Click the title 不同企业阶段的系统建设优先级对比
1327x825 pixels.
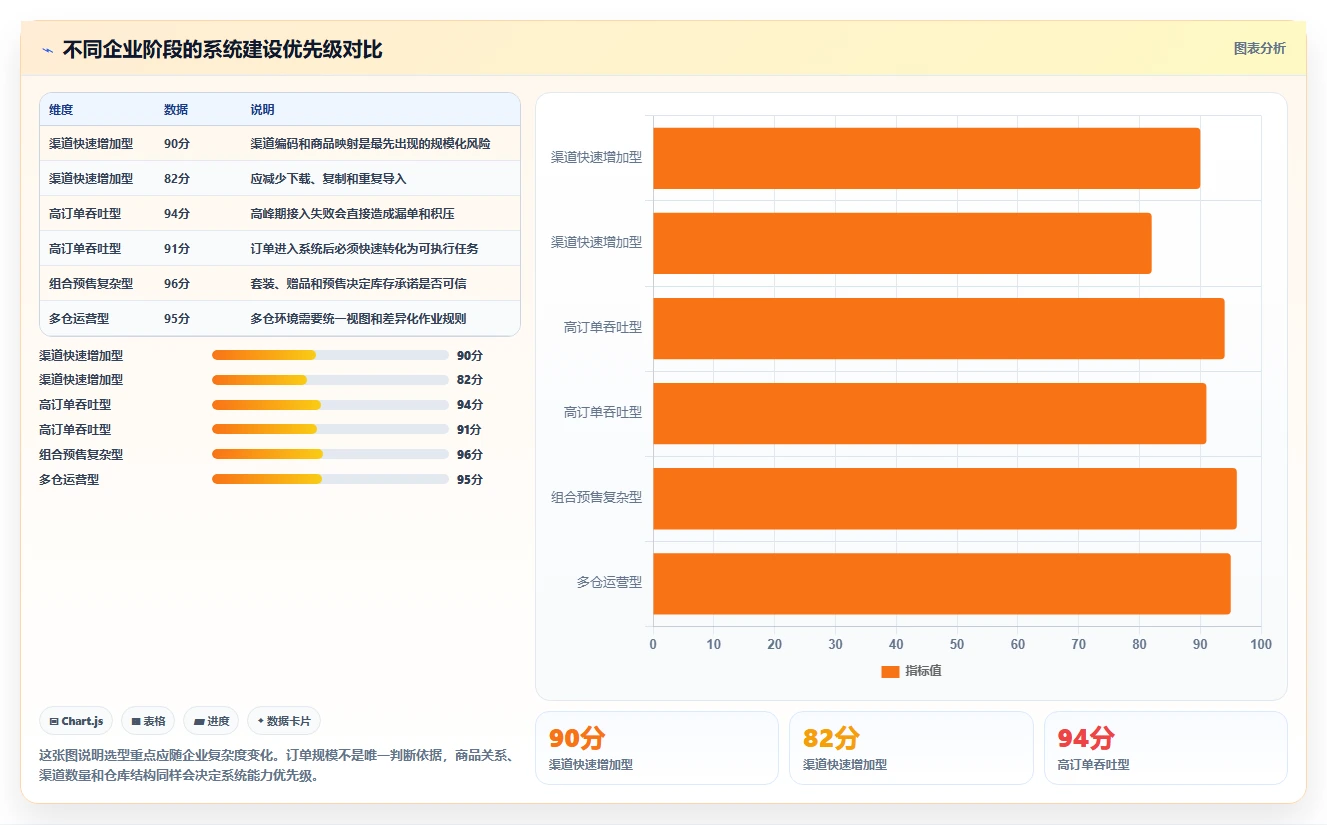coord(222,50)
